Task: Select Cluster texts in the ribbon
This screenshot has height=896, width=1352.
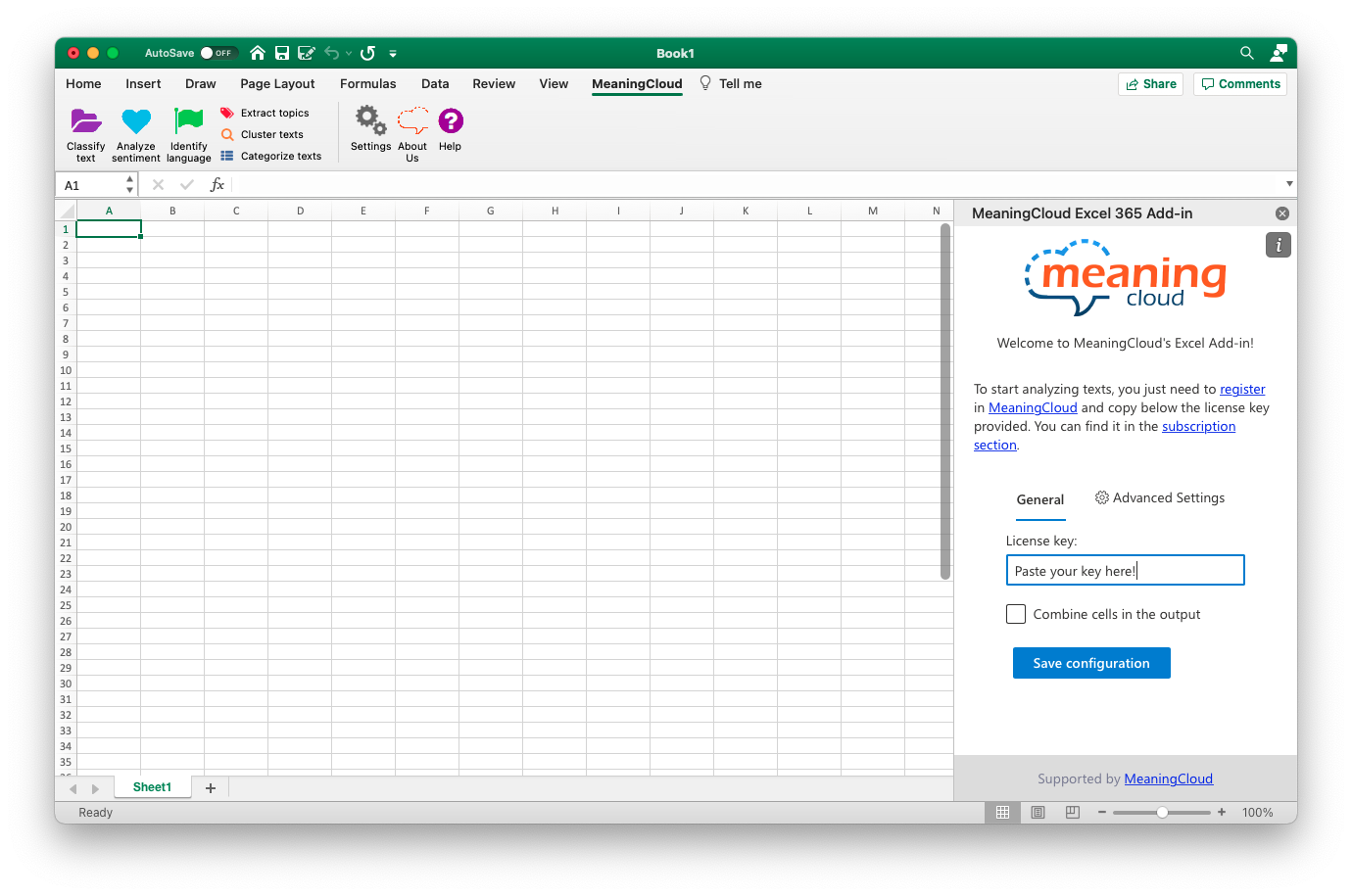Action: 262,134
